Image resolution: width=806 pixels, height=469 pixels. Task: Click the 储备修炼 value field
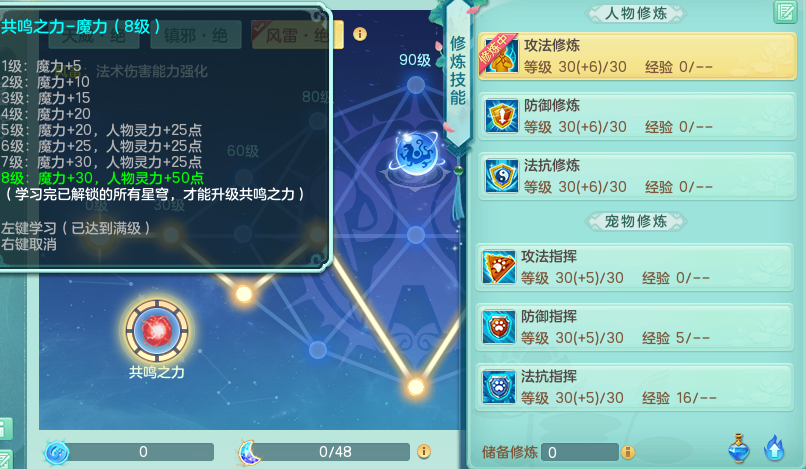(580, 452)
